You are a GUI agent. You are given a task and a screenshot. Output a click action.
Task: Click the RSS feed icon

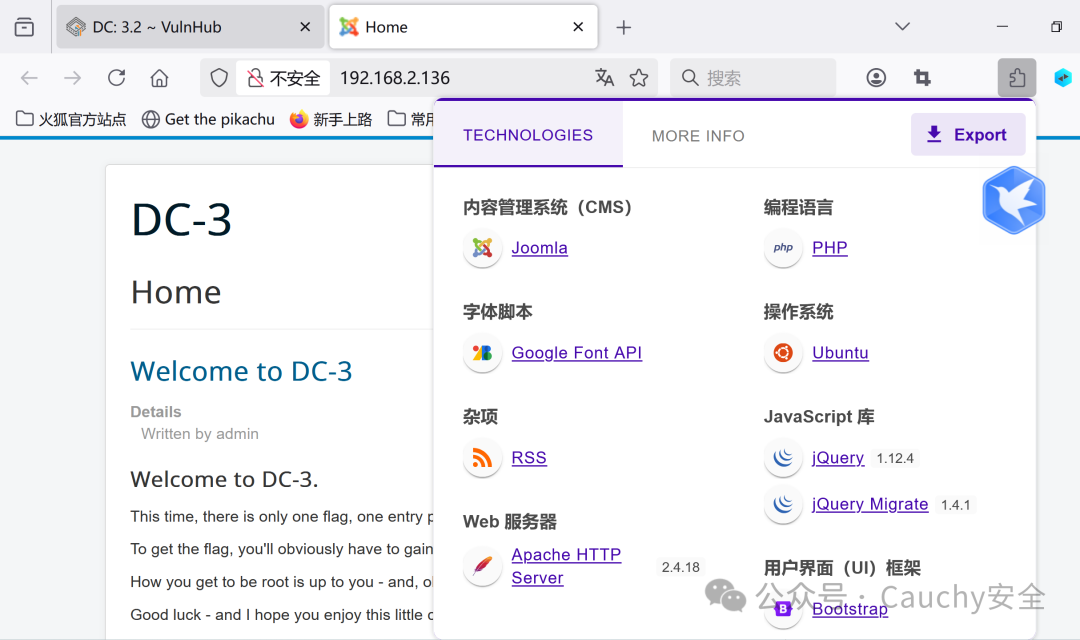click(x=482, y=457)
